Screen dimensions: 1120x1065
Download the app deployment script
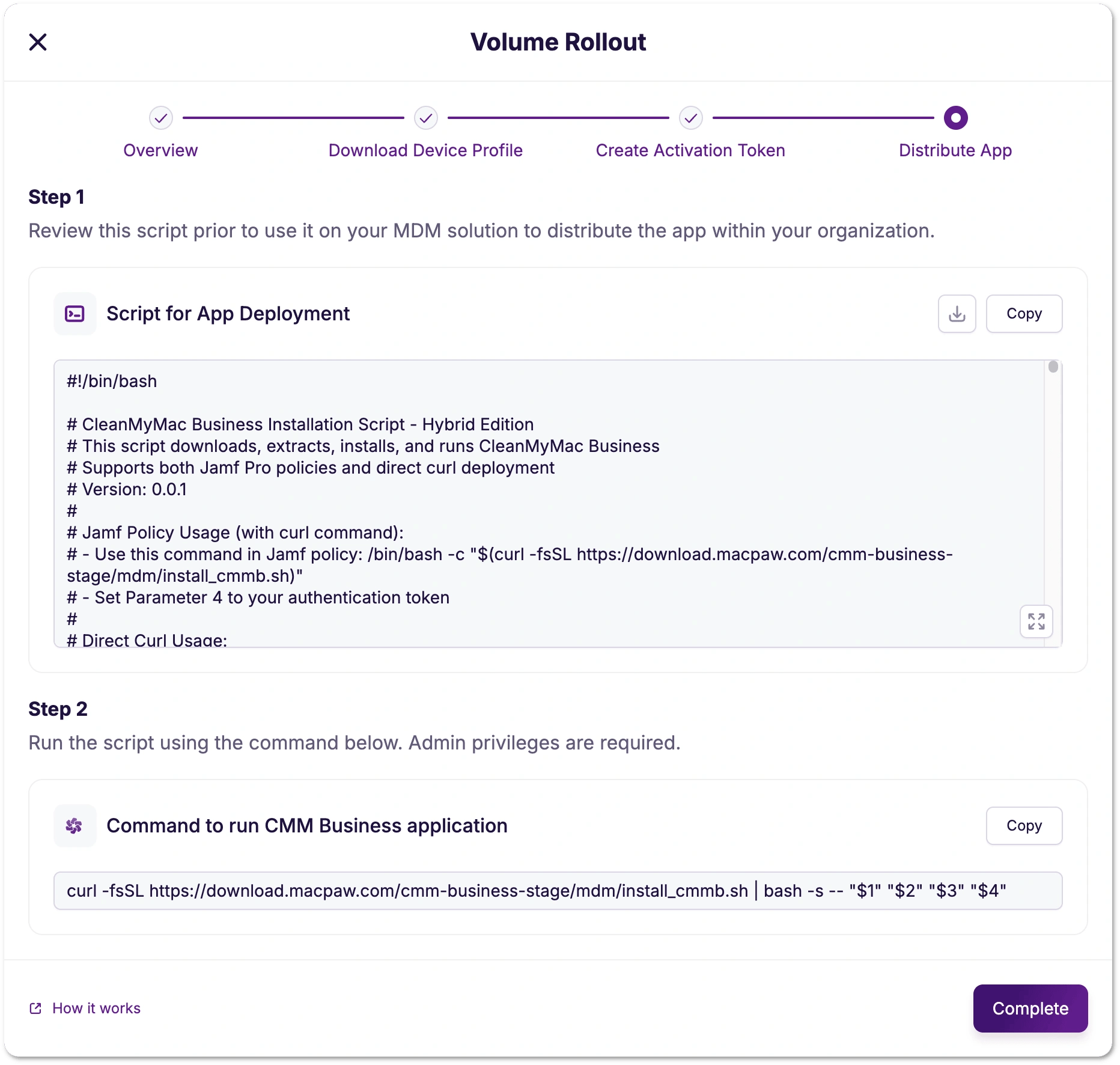pyautogui.click(x=957, y=314)
